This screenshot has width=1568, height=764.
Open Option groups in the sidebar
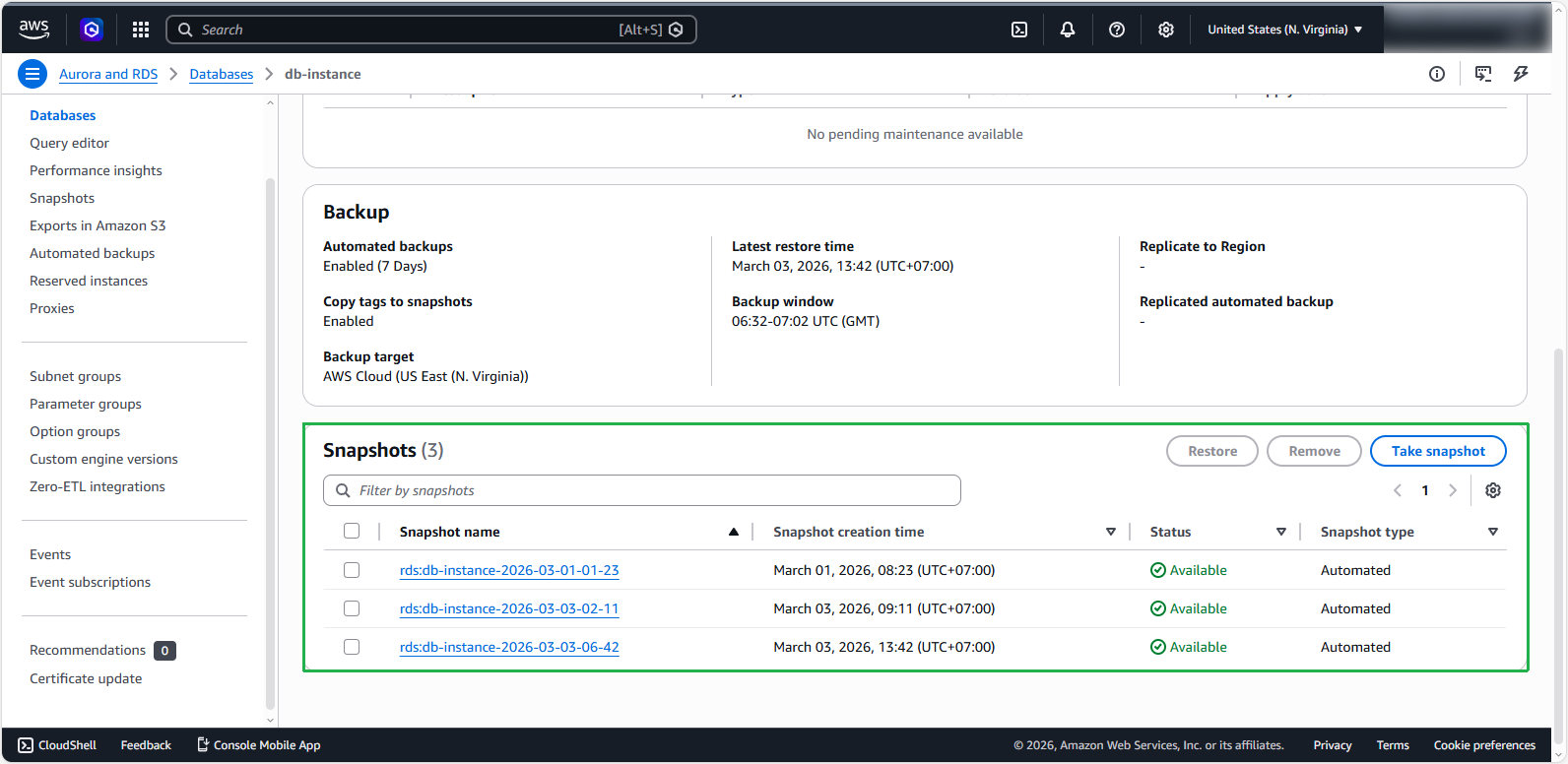pos(75,431)
